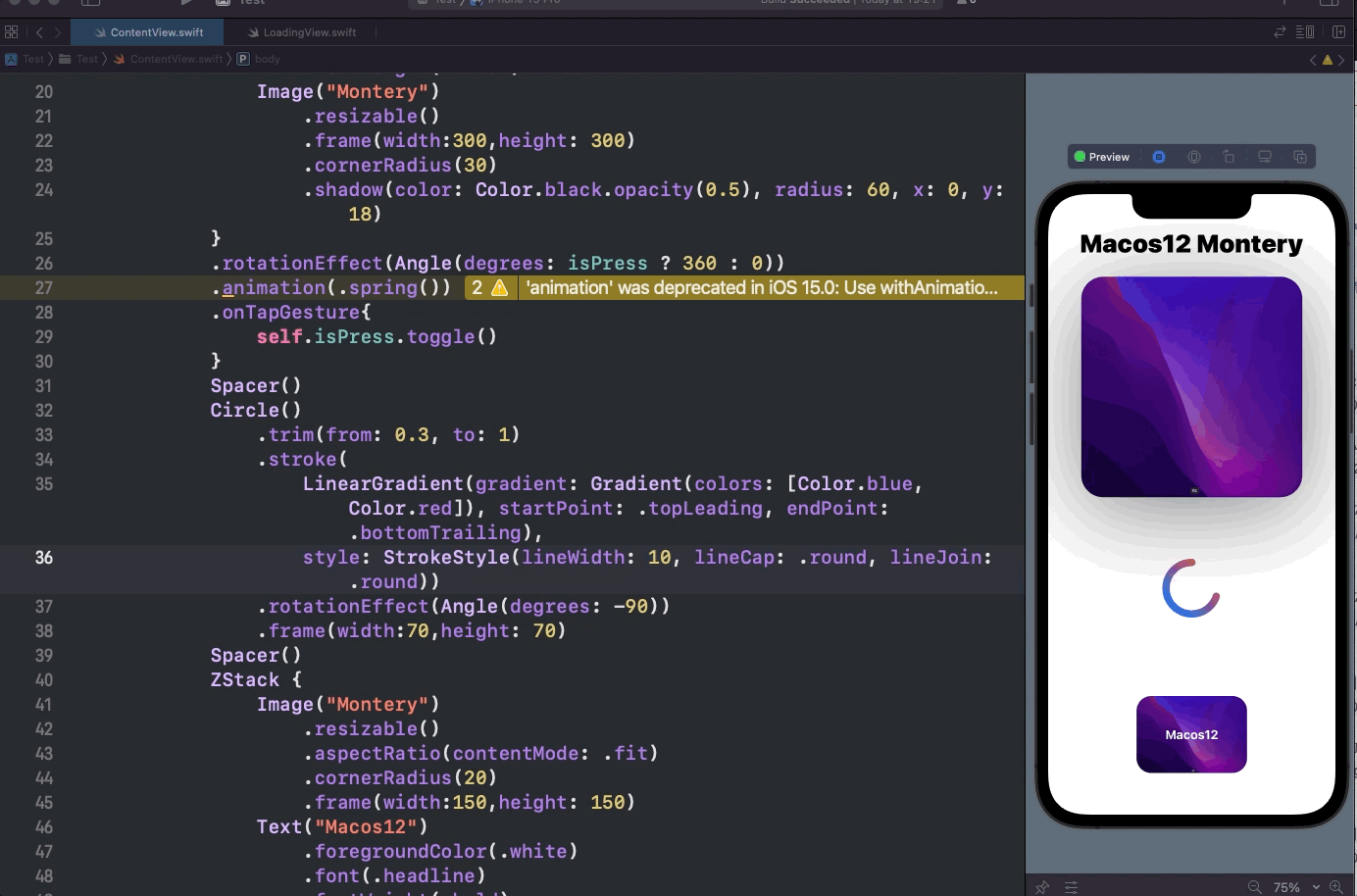Click the warning triangle in jump bar
The width and height of the screenshot is (1357, 896).
point(1328,60)
